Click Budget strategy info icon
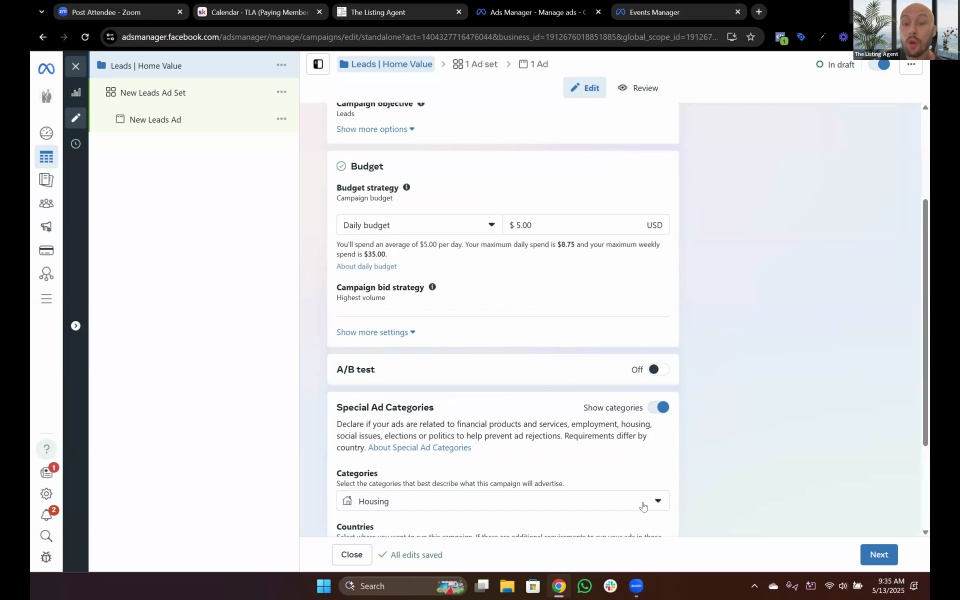 407,187
